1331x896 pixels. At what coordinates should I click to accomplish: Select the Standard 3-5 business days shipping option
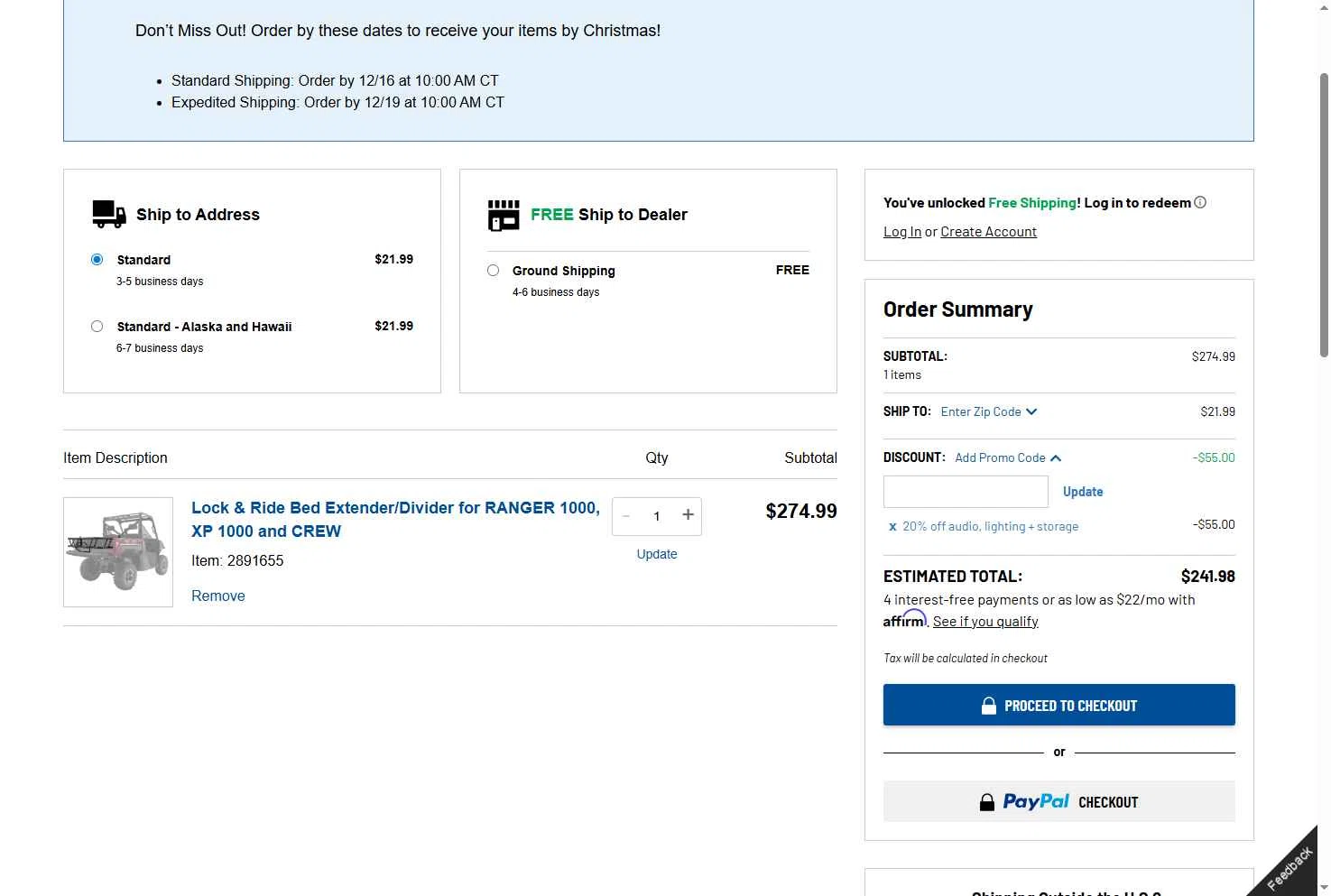click(x=97, y=260)
